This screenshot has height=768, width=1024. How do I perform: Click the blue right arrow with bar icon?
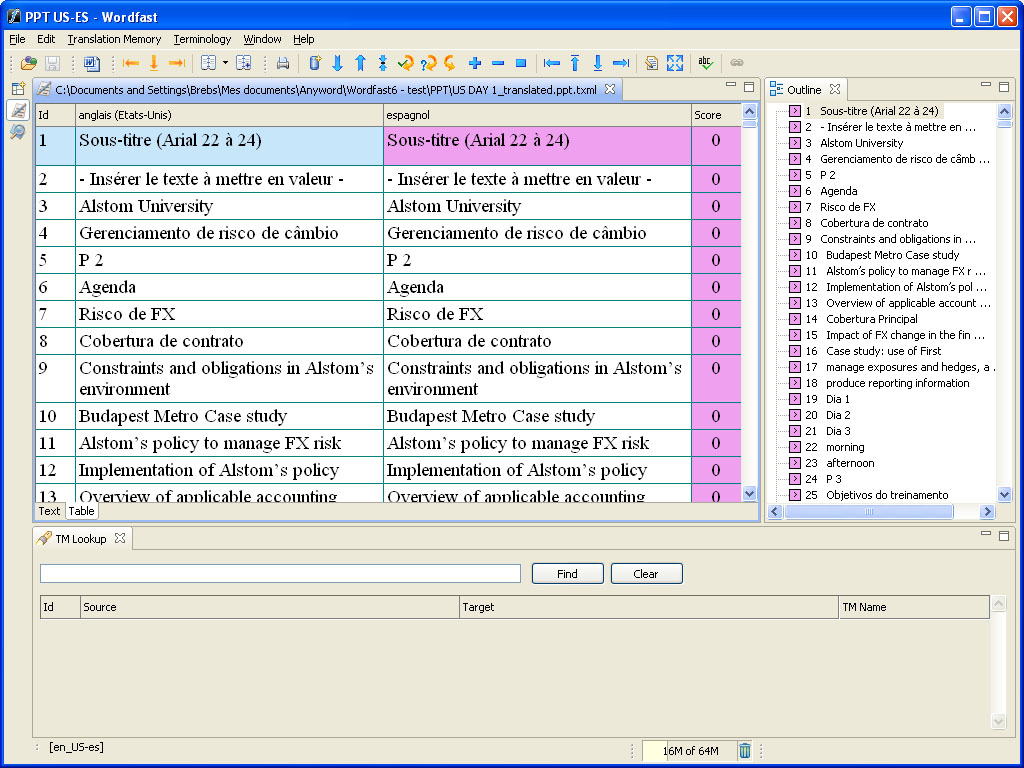(621, 63)
